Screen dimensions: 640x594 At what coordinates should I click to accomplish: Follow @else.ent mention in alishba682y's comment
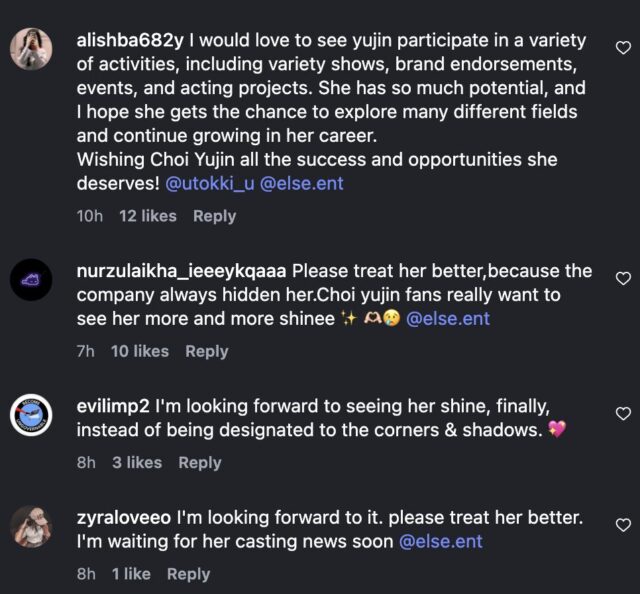[x=301, y=184]
